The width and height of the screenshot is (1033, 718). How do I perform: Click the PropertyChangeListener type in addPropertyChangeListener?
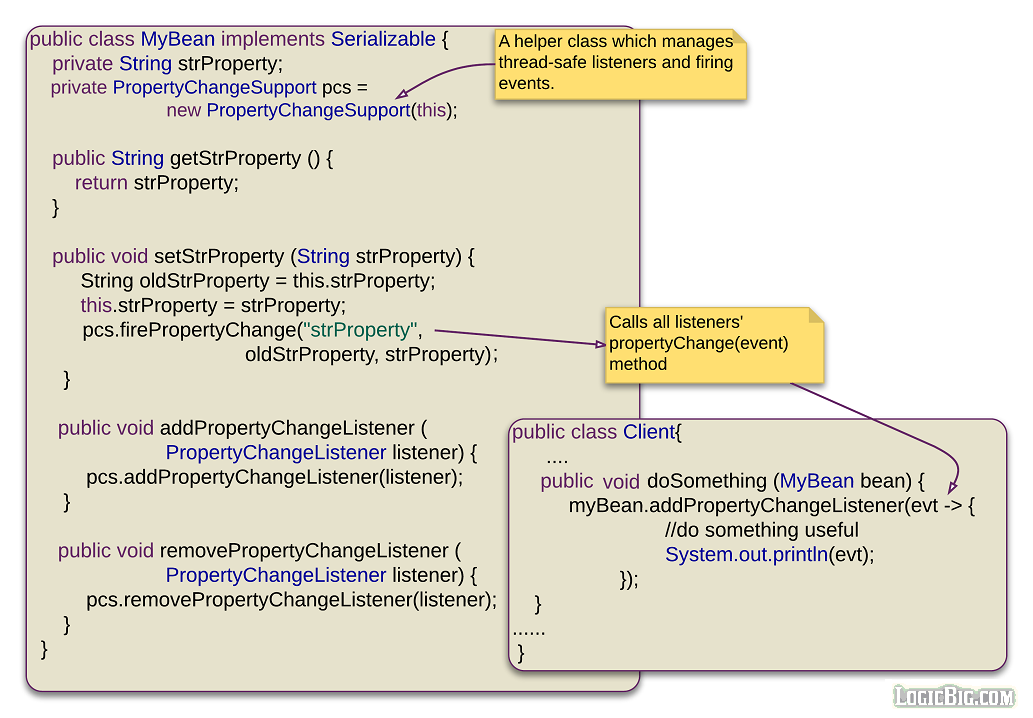coord(275,453)
